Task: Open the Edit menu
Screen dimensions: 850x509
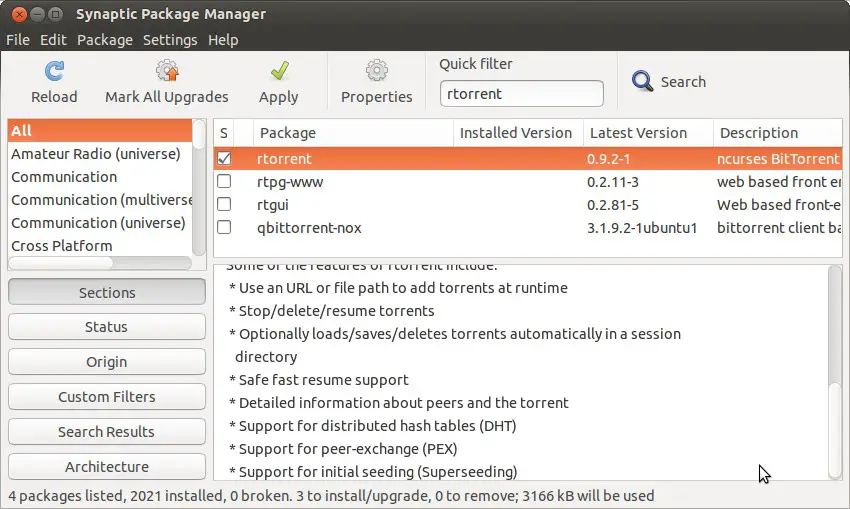Action: pos(53,40)
